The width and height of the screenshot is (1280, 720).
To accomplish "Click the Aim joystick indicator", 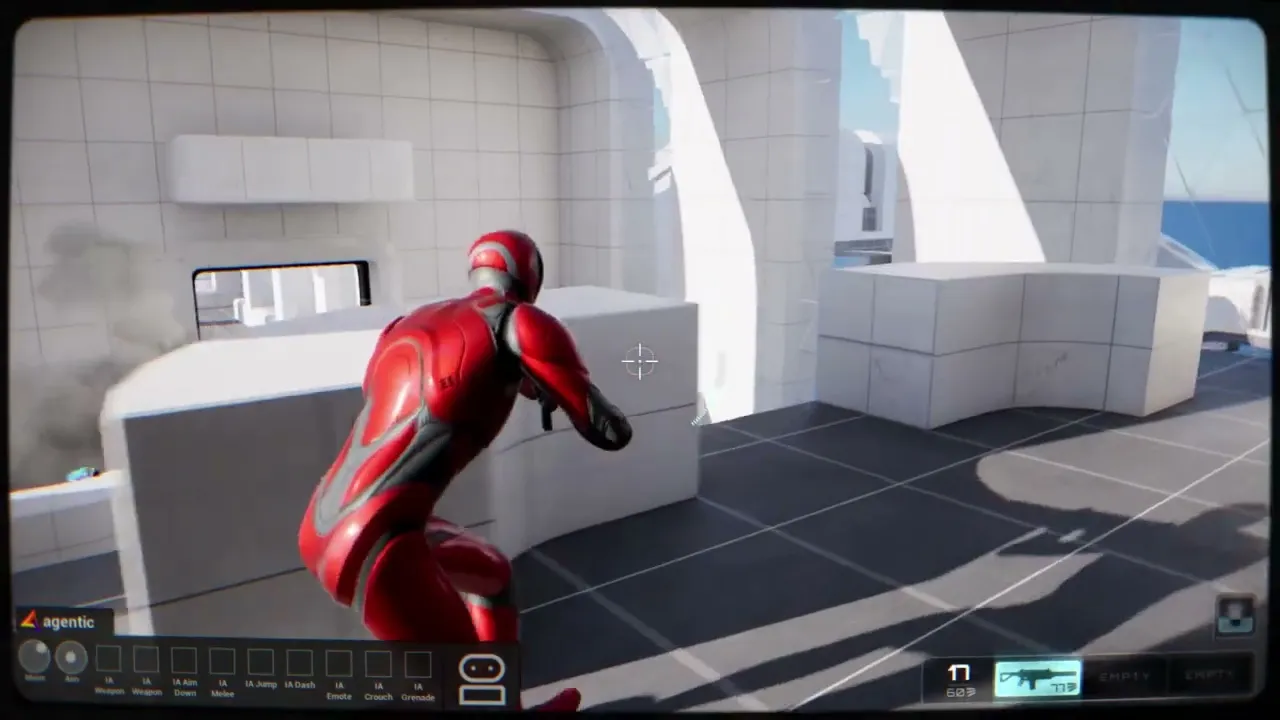I will pos(71,657).
